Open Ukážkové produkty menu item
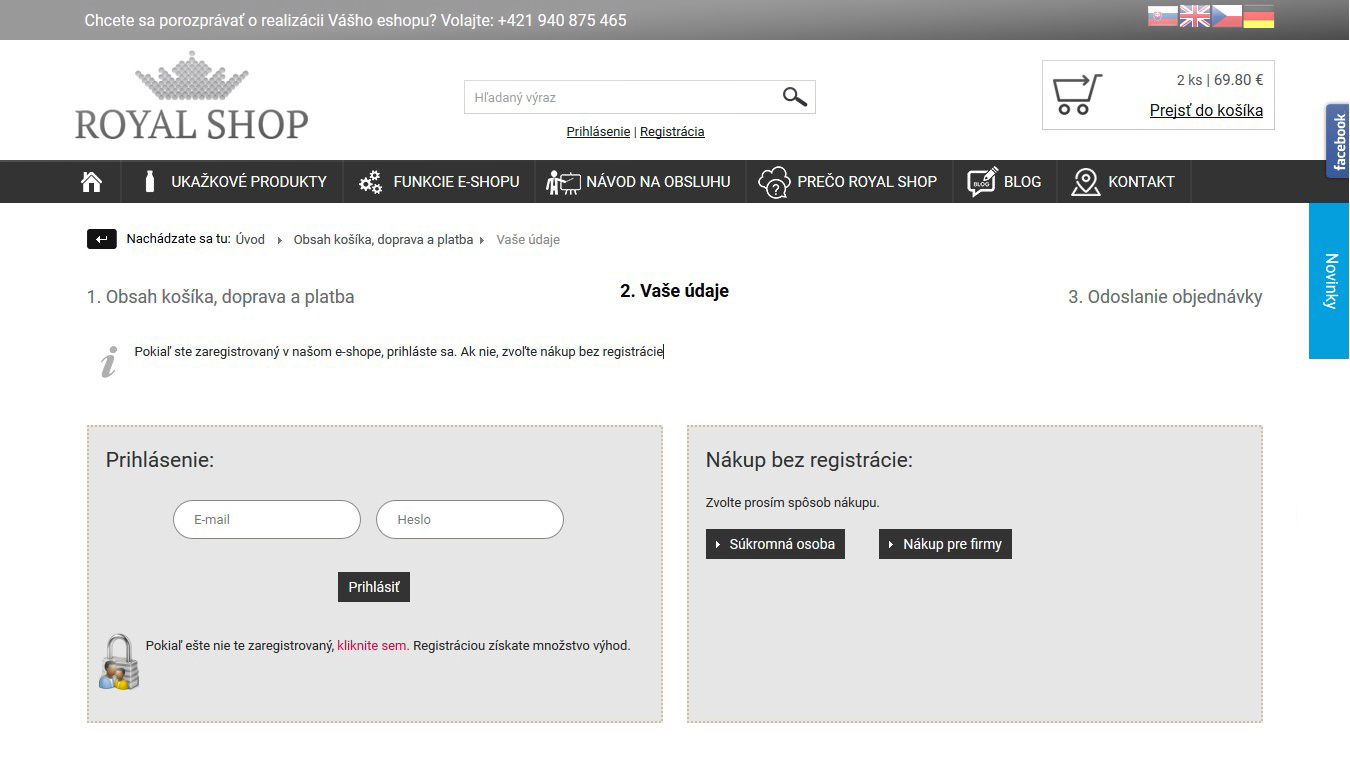Image resolution: width=1350 pixels, height=758 pixels. [x=236, y=182]
